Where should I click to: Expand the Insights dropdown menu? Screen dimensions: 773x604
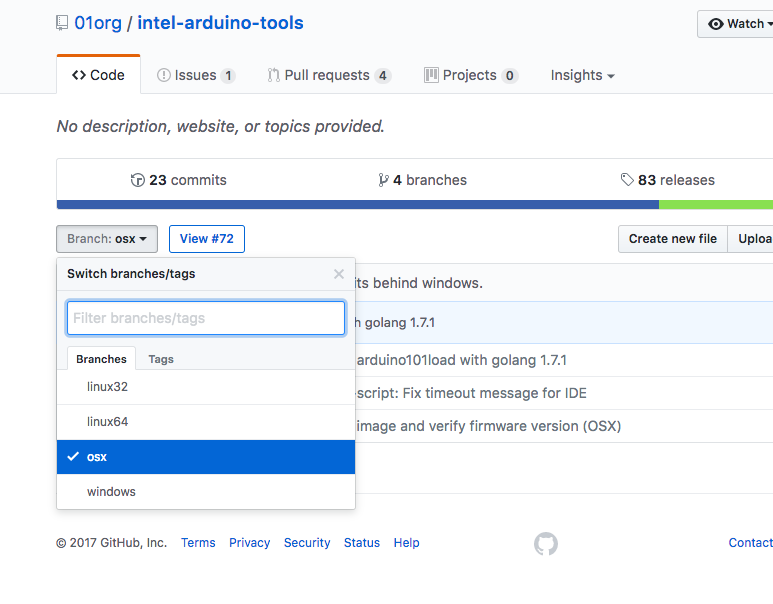tap(582, 75)
